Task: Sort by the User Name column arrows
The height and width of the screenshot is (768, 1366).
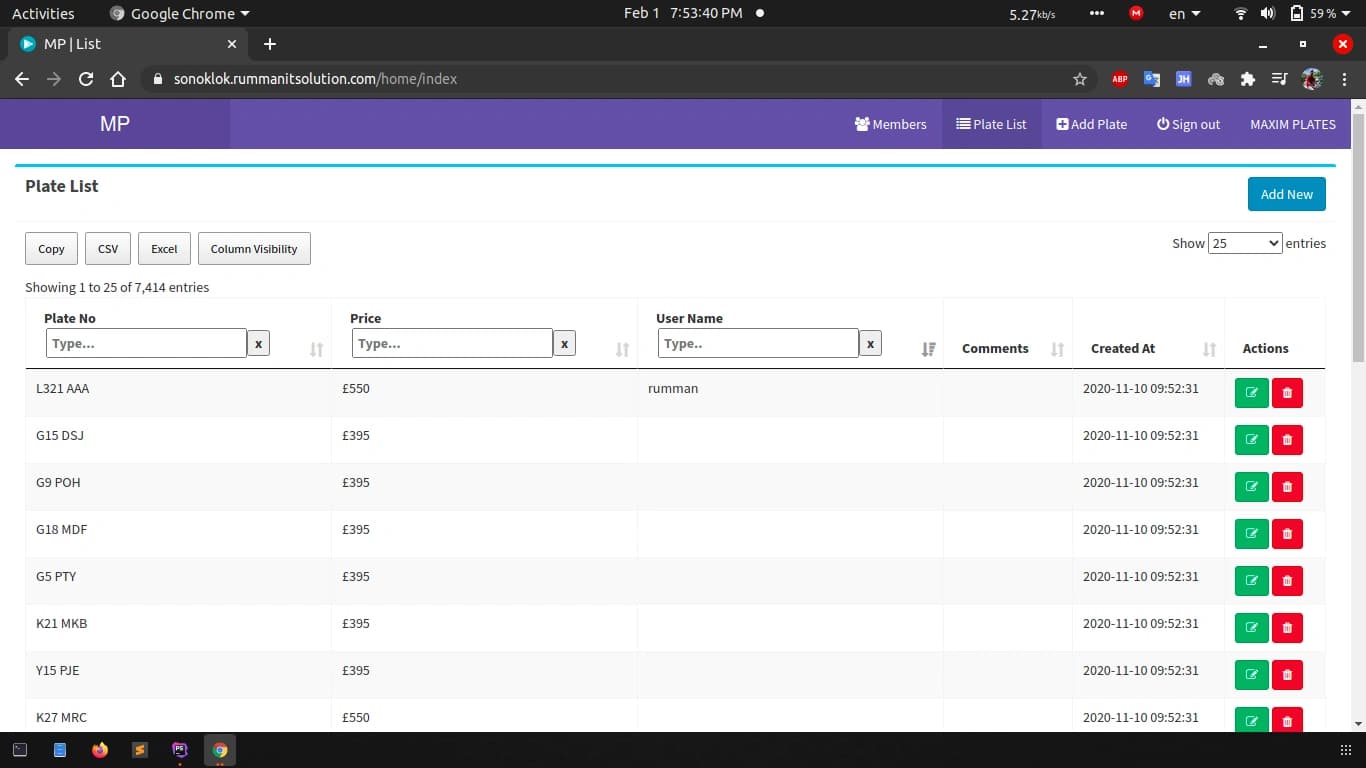Action: tap(928, 349)
